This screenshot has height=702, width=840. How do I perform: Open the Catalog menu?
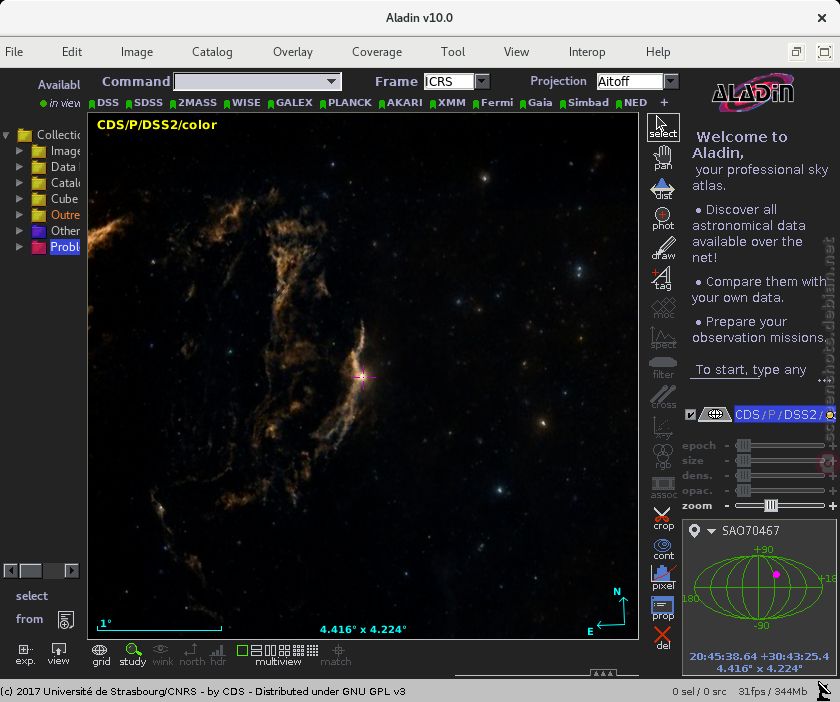click(x=212, y=52)
